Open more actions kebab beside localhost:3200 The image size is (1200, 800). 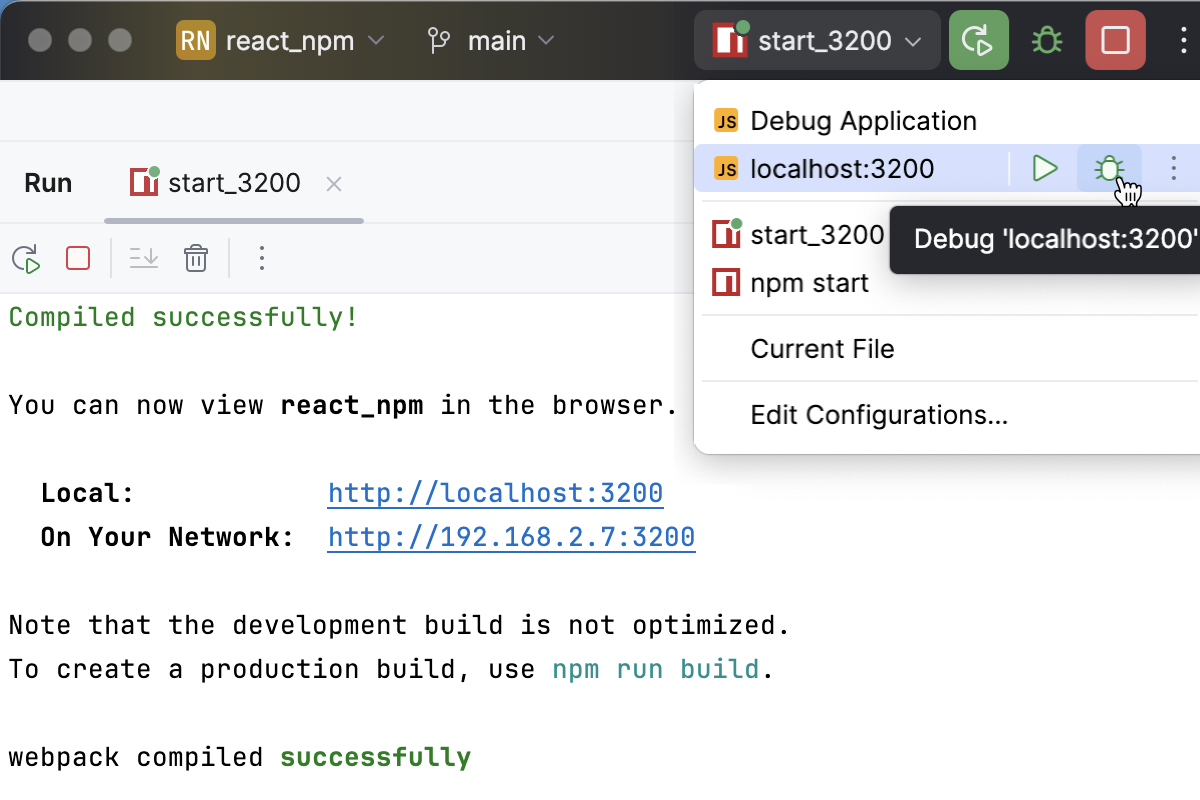1173,168
